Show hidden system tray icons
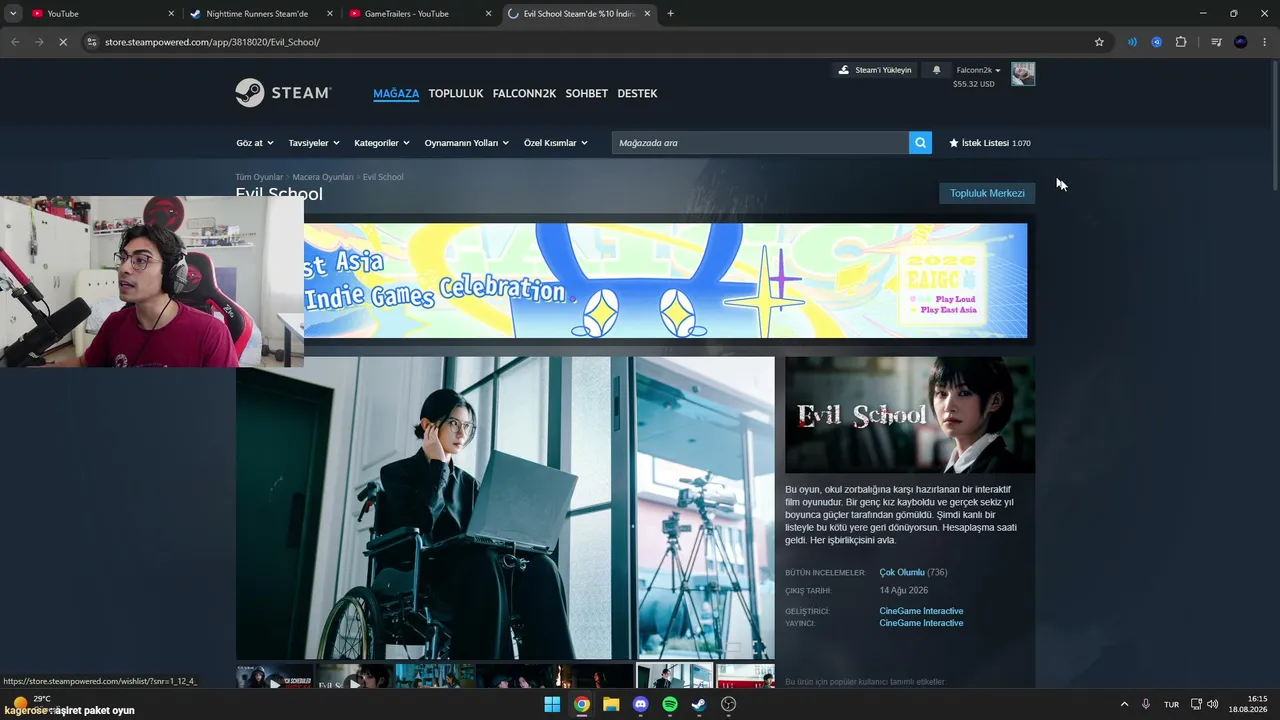The image size is (1280, 720). pos(1124,704)
